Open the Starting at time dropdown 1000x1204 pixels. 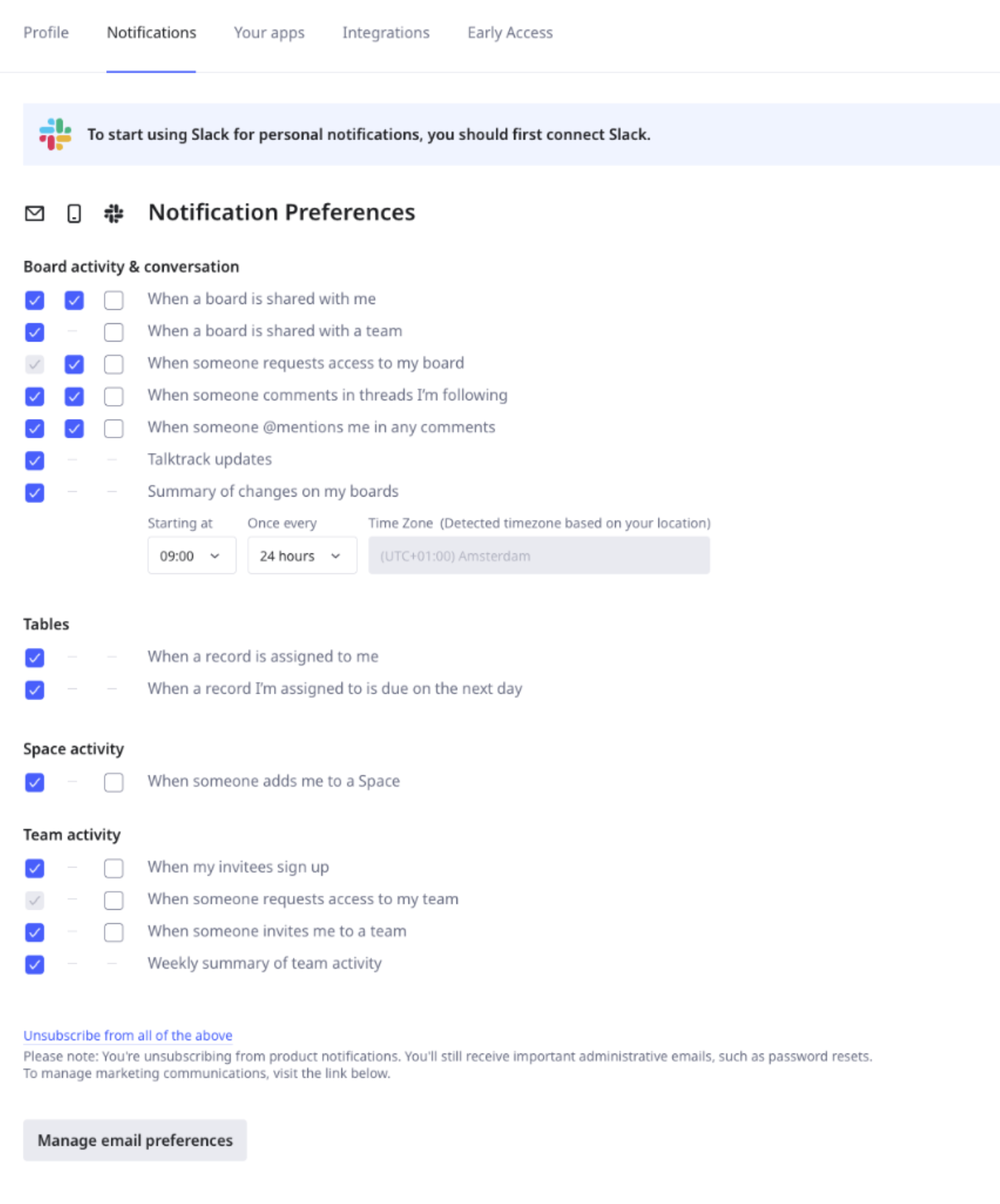pyautogui.click(x=191, y=556)
